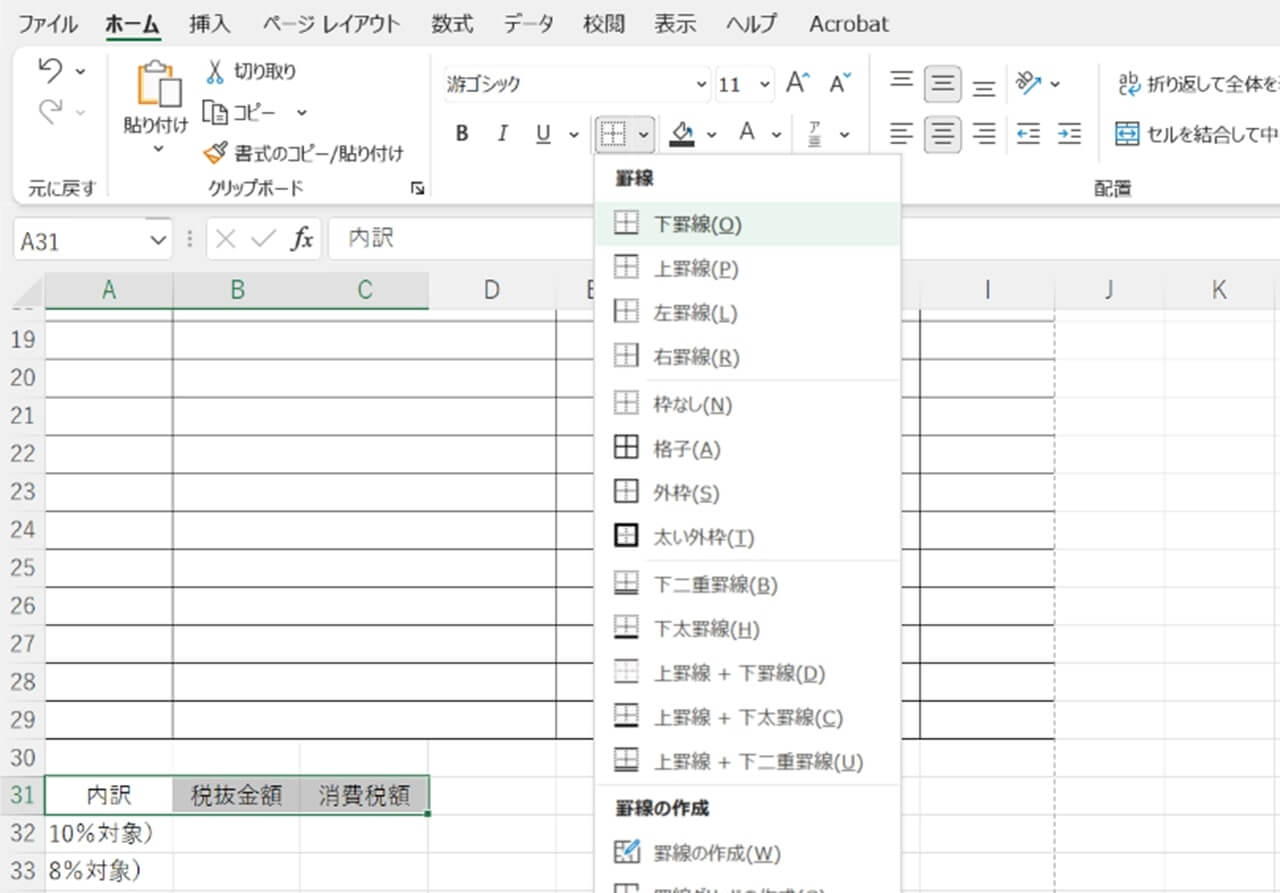Click Cut (切り取り) scissors icon
Image resolution: width=1280 pixels, height=893 pixels.
pos(215,72)
